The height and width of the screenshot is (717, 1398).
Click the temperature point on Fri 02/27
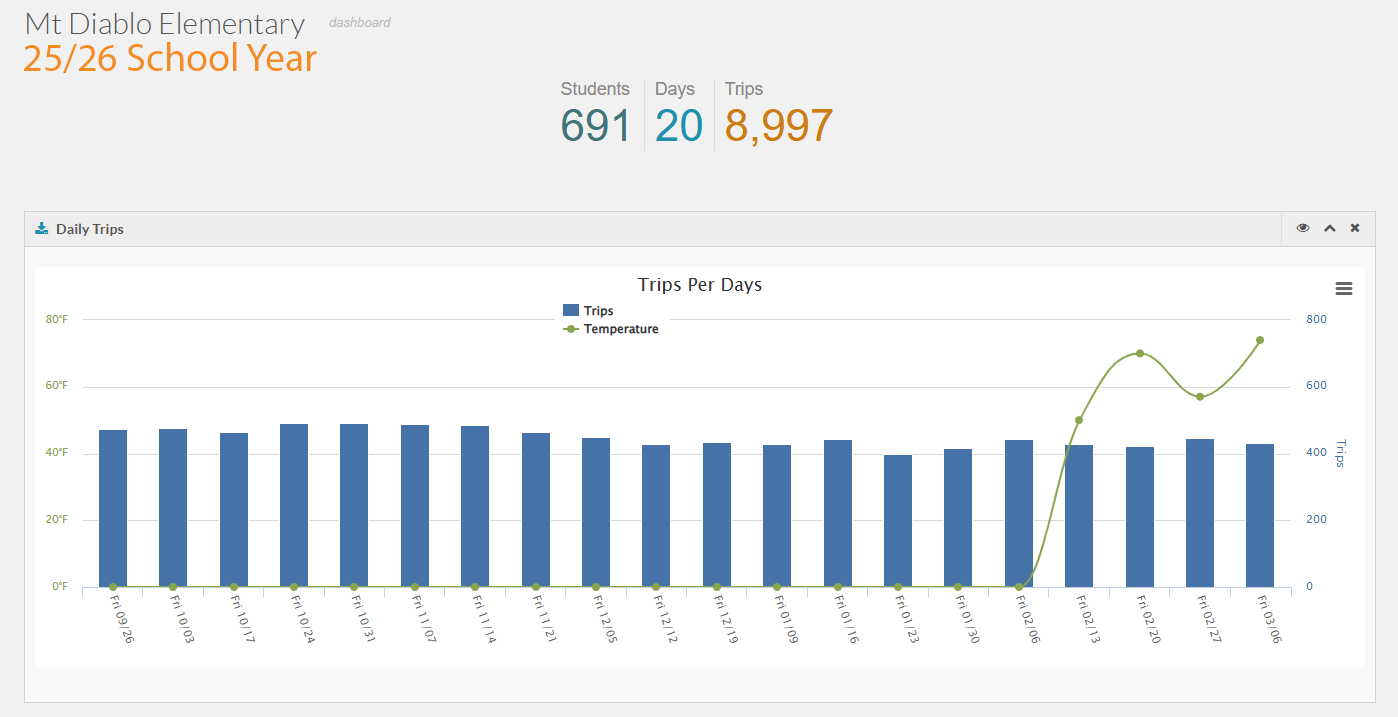1200,397
